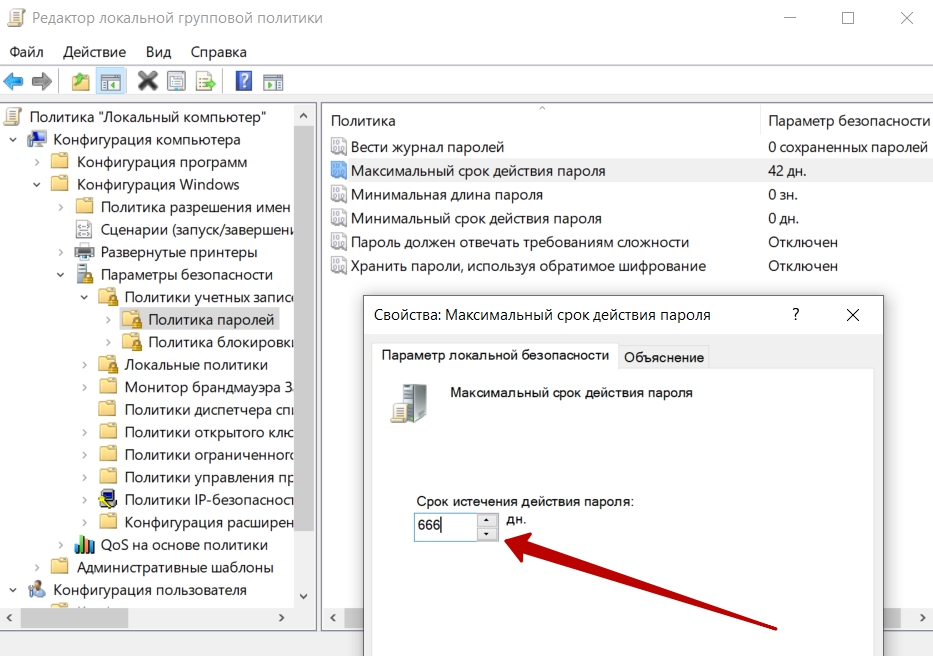Click the Export list toolbar icon
933x656 pixels.
pyautogui.click(x=205, y=81)
